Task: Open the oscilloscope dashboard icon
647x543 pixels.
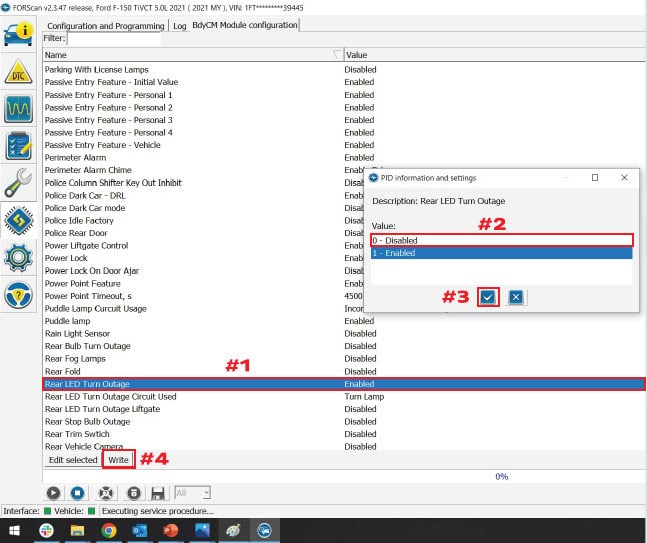Action: pos(18,109)
